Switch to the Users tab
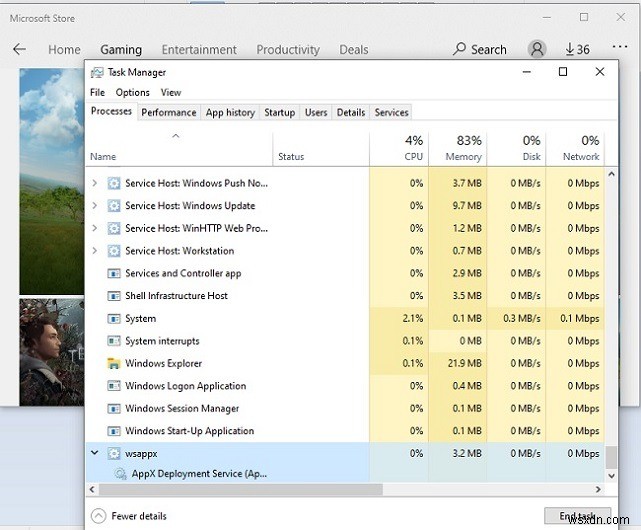This screenshot has width=641, height=530. [x=316, y=112]
